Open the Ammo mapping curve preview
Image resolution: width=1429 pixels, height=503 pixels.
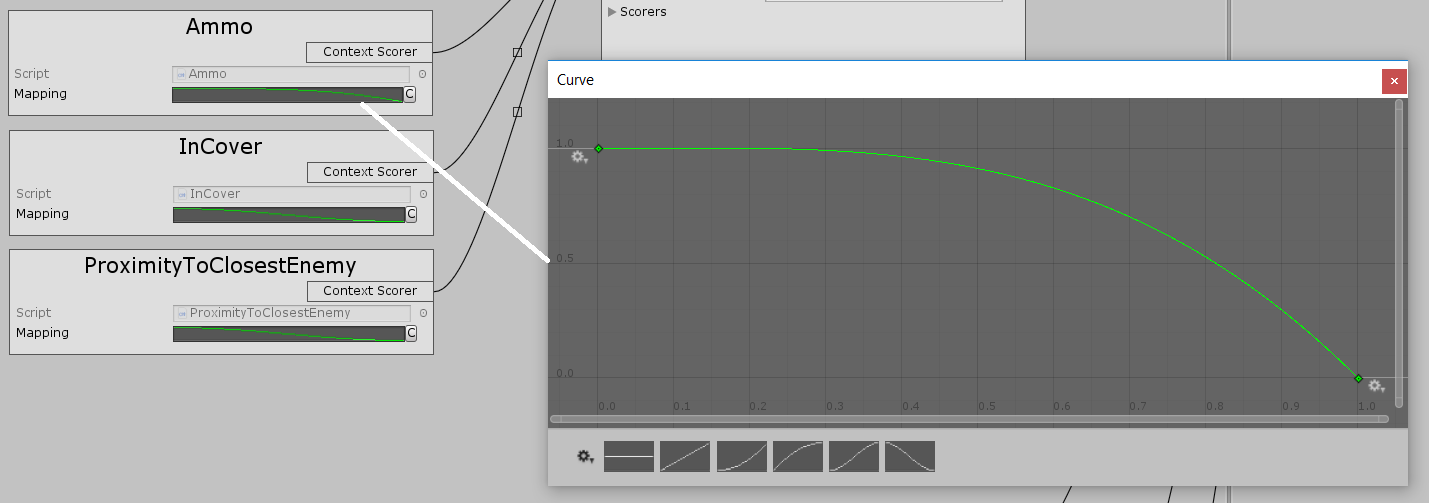pyautogui.click(x=287, y=95)
